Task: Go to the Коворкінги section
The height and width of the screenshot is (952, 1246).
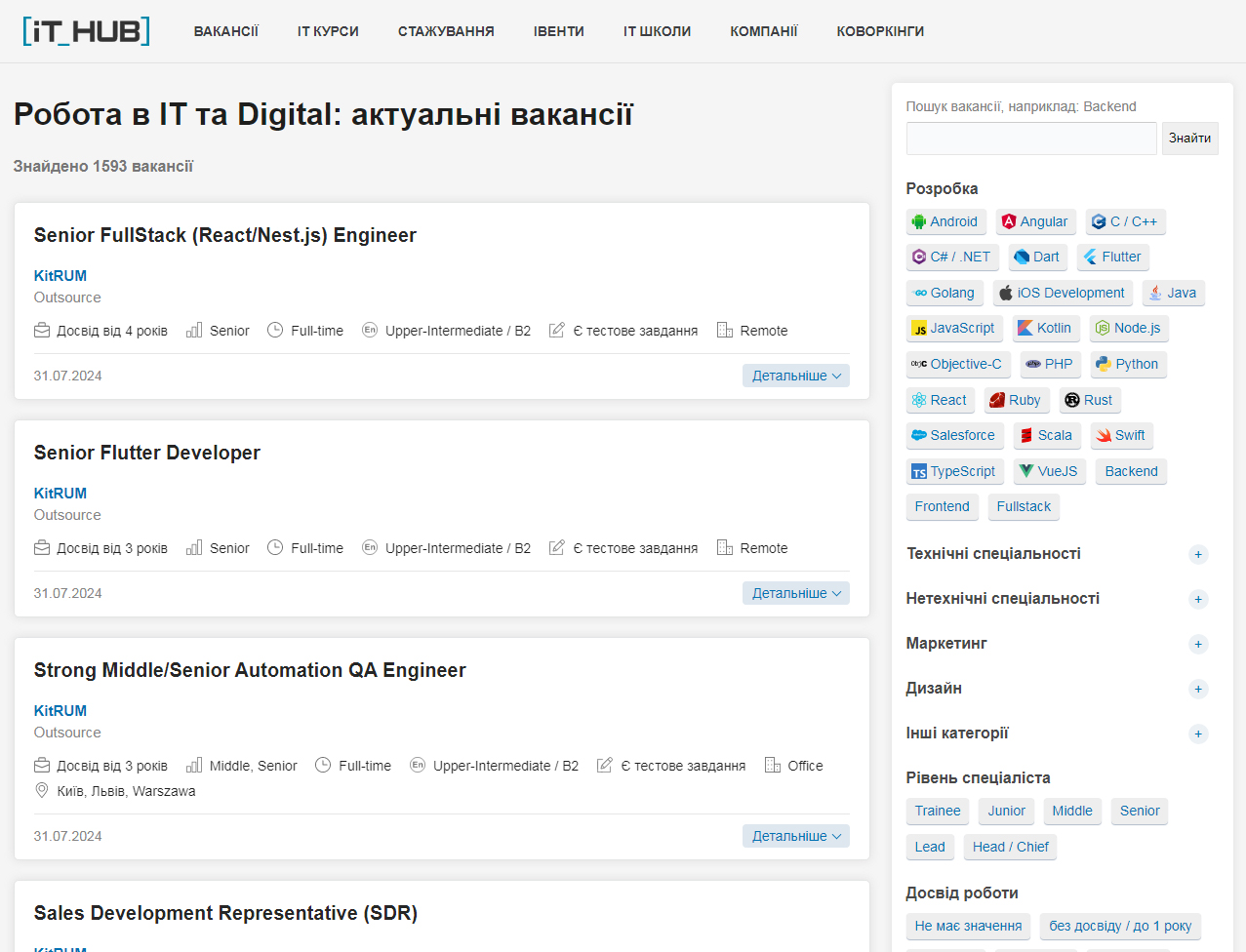Action: pyautogui.click(x=880, y=31)
